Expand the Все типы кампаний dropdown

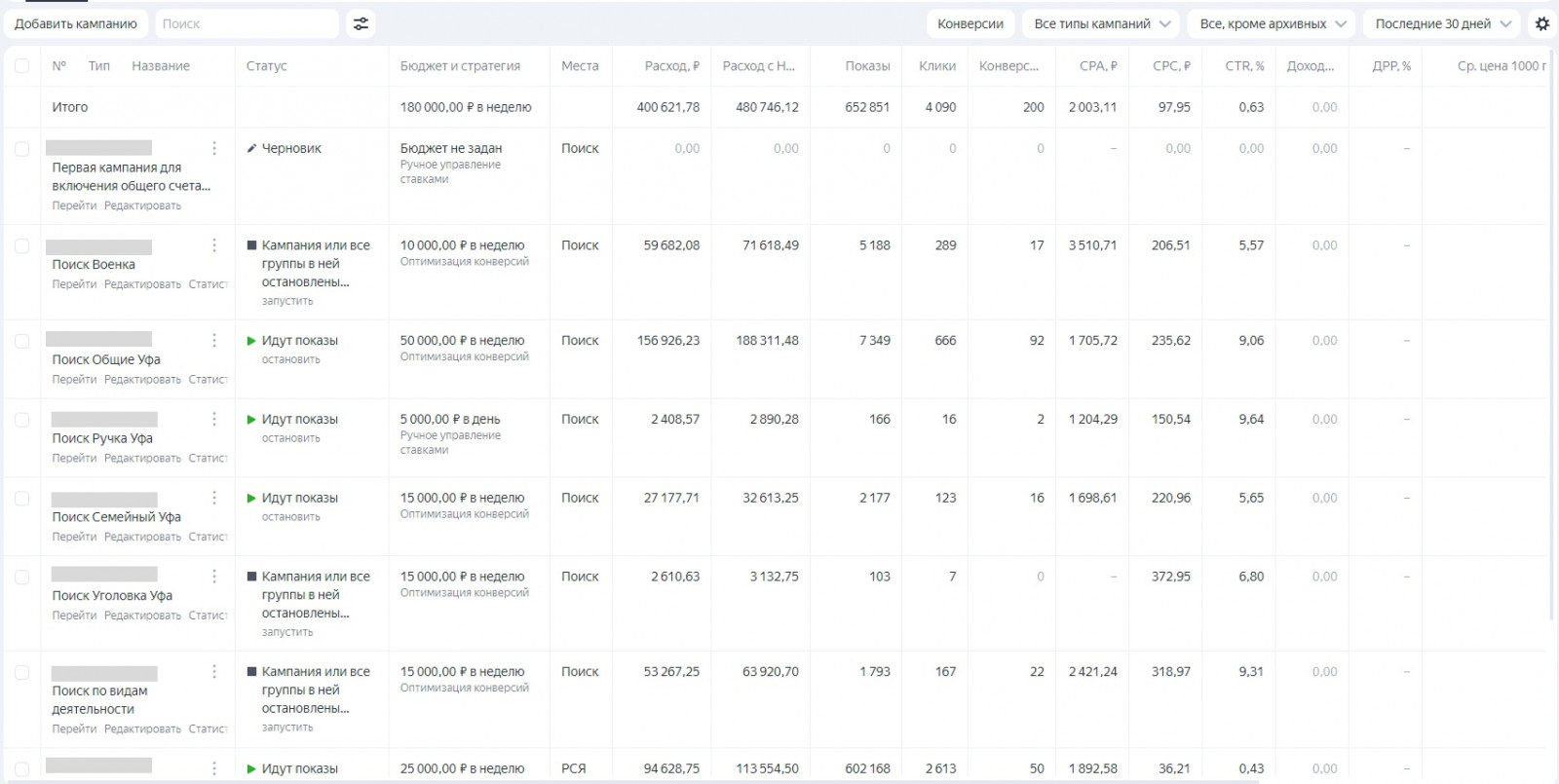point(1102,23)
